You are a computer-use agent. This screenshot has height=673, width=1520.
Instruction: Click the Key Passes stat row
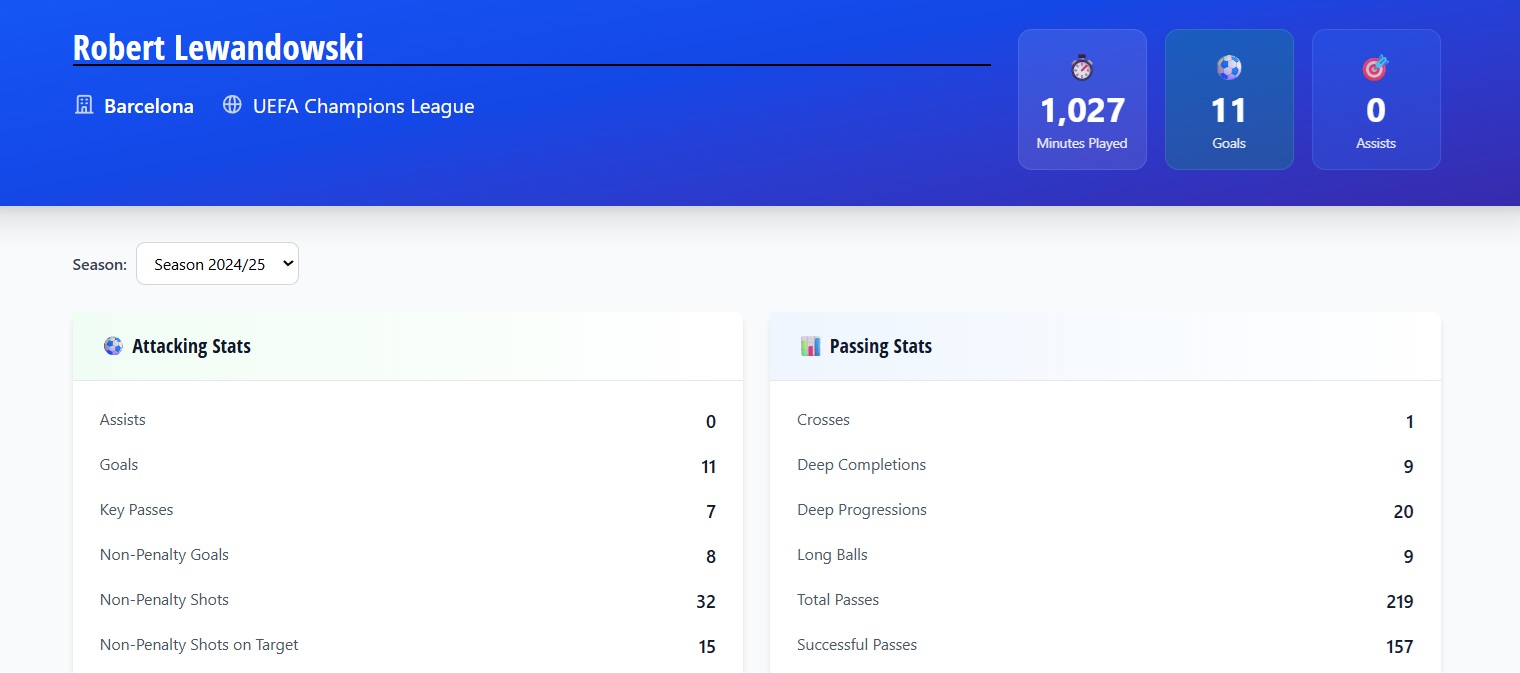pos(407,510)
